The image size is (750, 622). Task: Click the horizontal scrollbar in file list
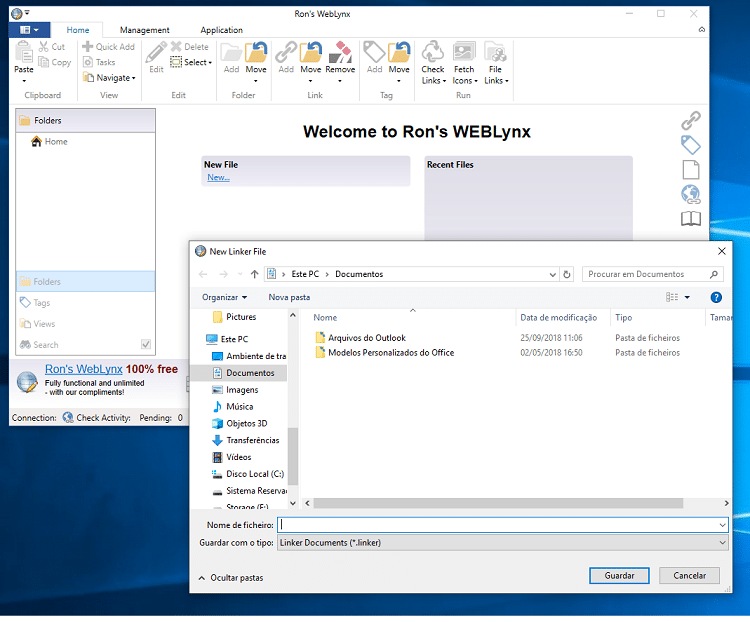pos(498,503)
